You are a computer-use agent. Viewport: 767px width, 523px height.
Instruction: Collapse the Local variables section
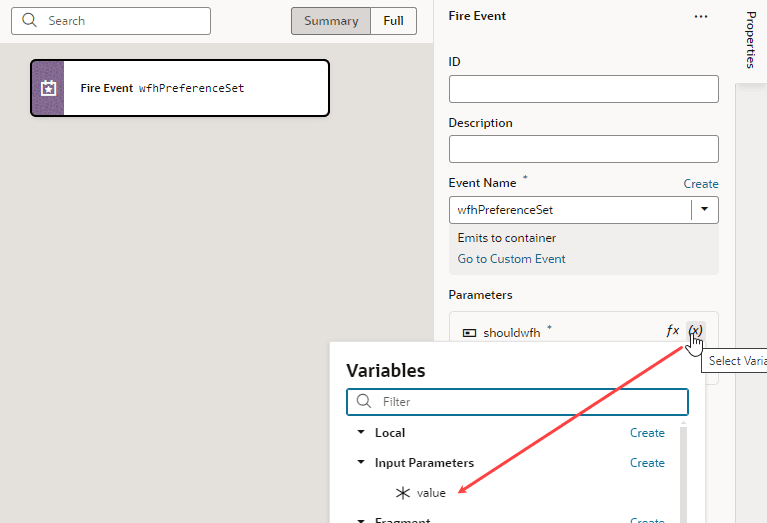pyautogui.click(x=361, y=432)
